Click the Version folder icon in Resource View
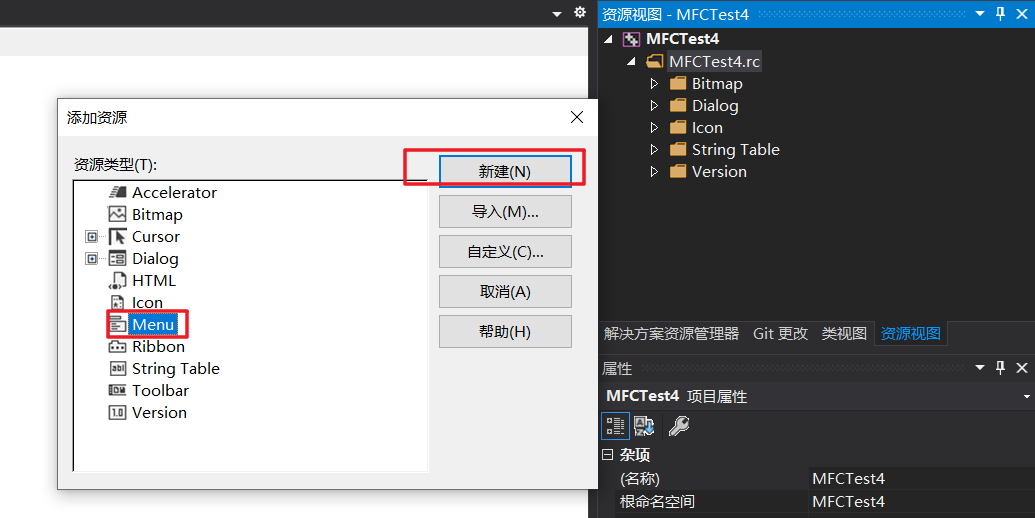 click(x=678, y=172)
